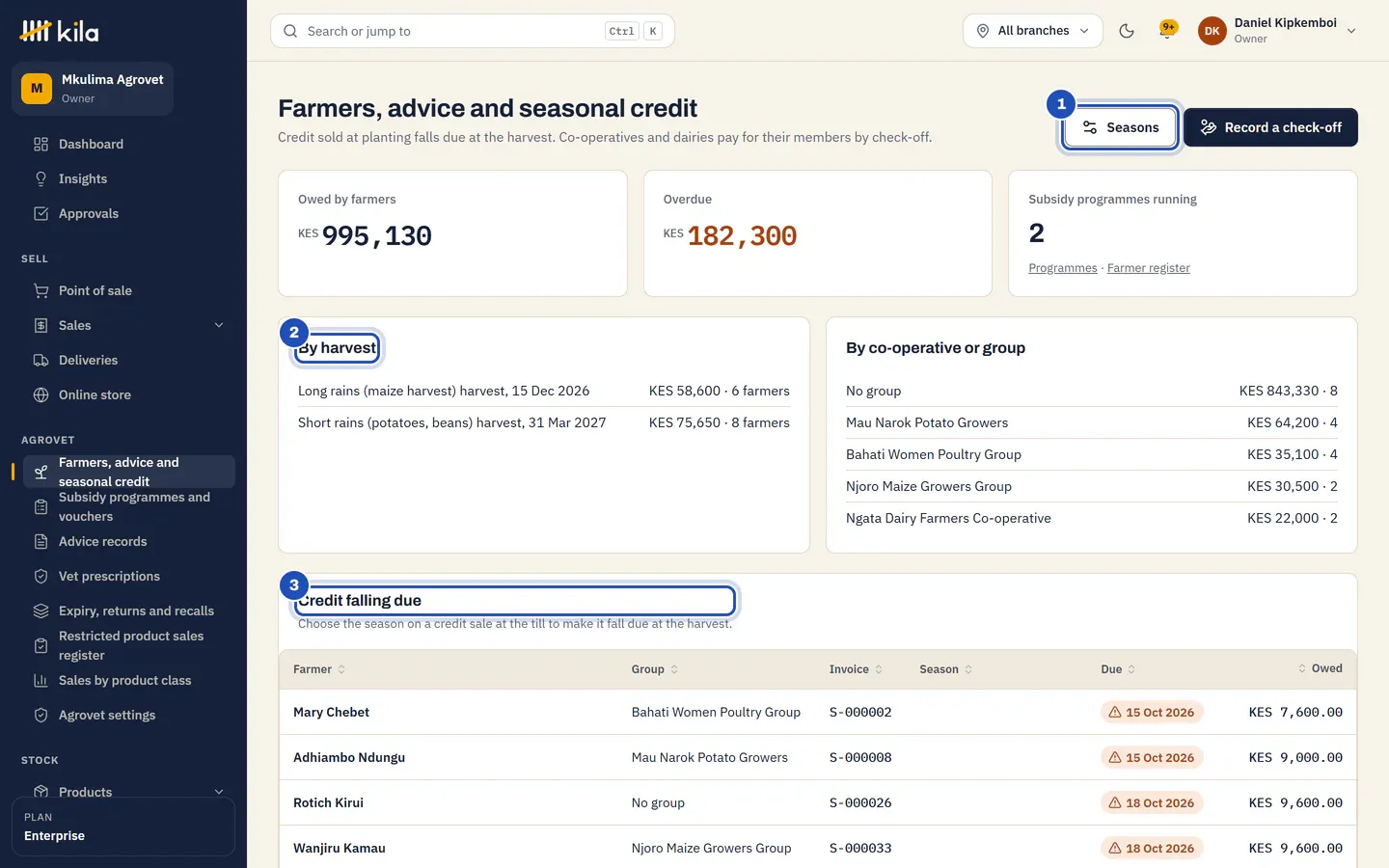
Task: Sort table by Group column
Action: coord(655,669)
